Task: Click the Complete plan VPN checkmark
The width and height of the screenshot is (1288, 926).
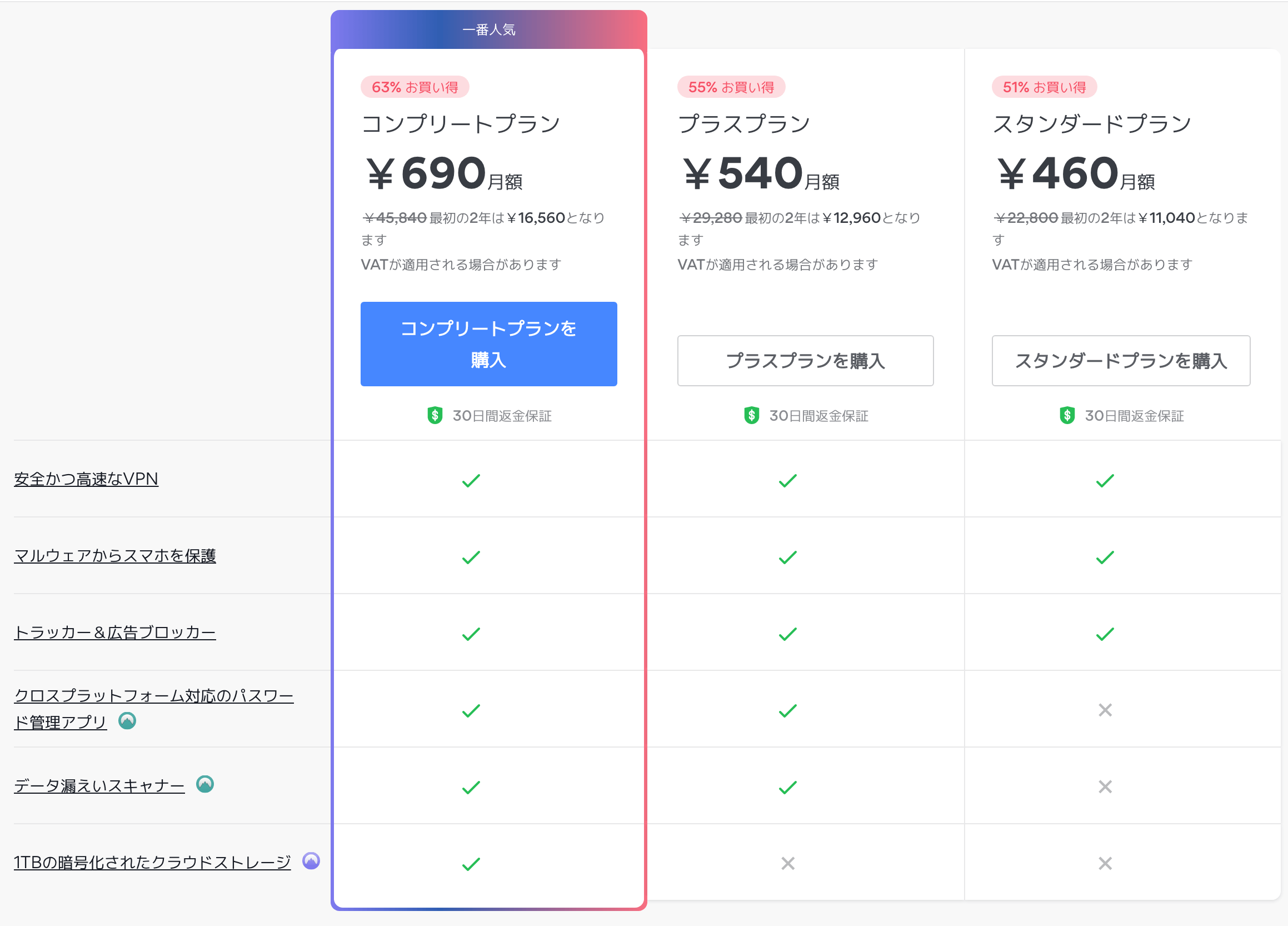Action: click(x=471, y=481)
